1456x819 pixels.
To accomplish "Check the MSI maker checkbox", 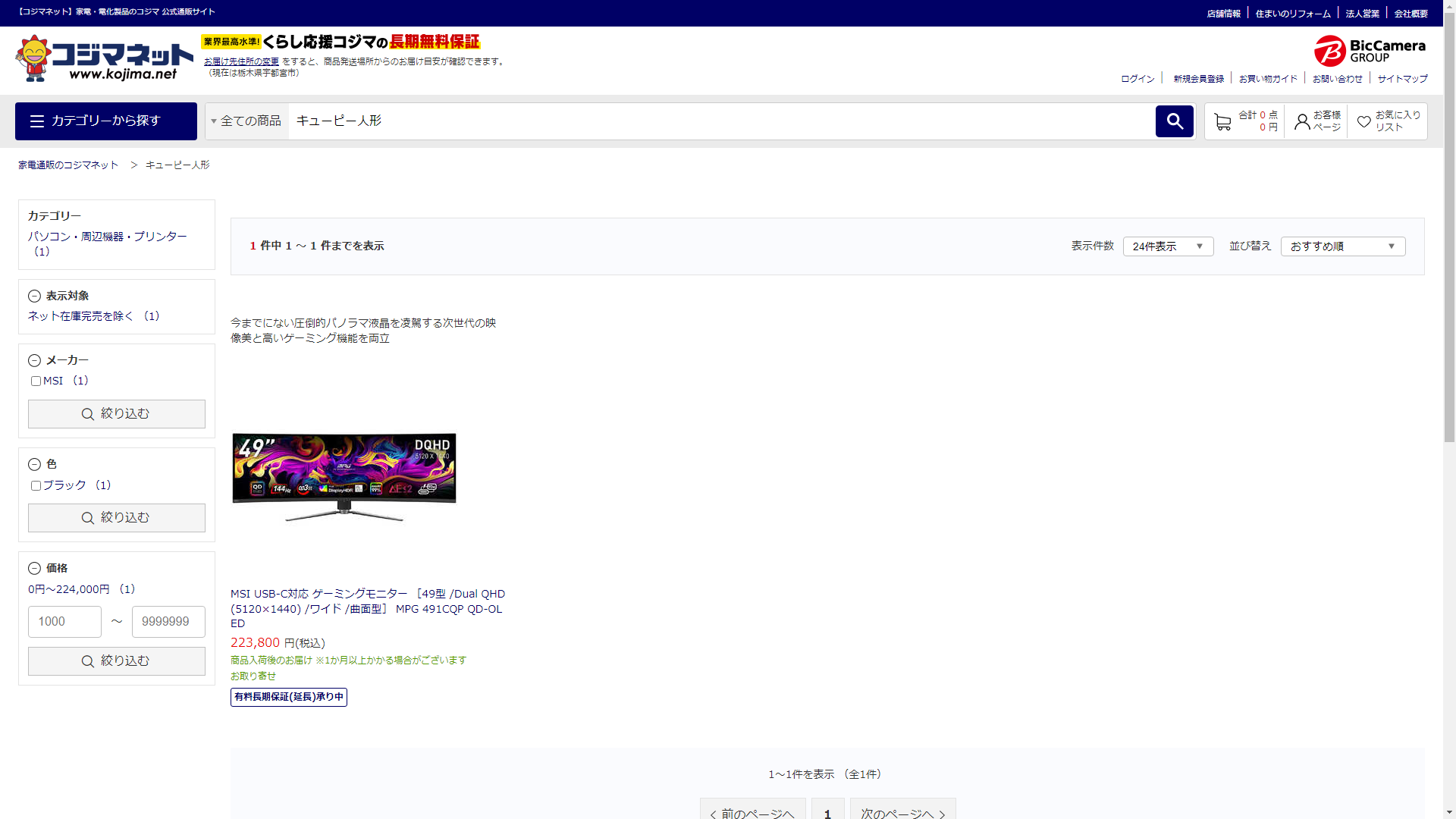I will tap(36, 381).
